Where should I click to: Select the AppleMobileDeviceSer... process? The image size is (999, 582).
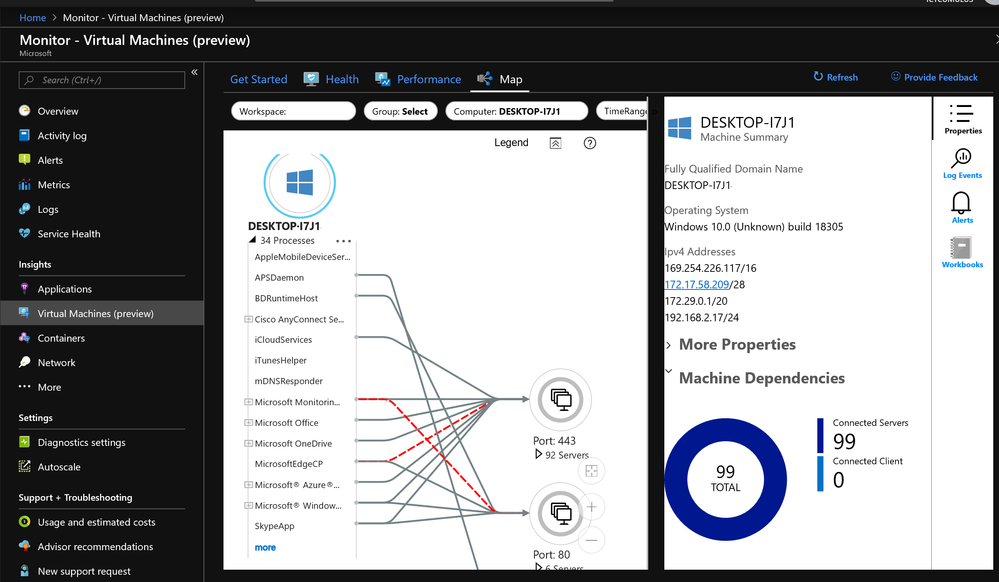302,257
